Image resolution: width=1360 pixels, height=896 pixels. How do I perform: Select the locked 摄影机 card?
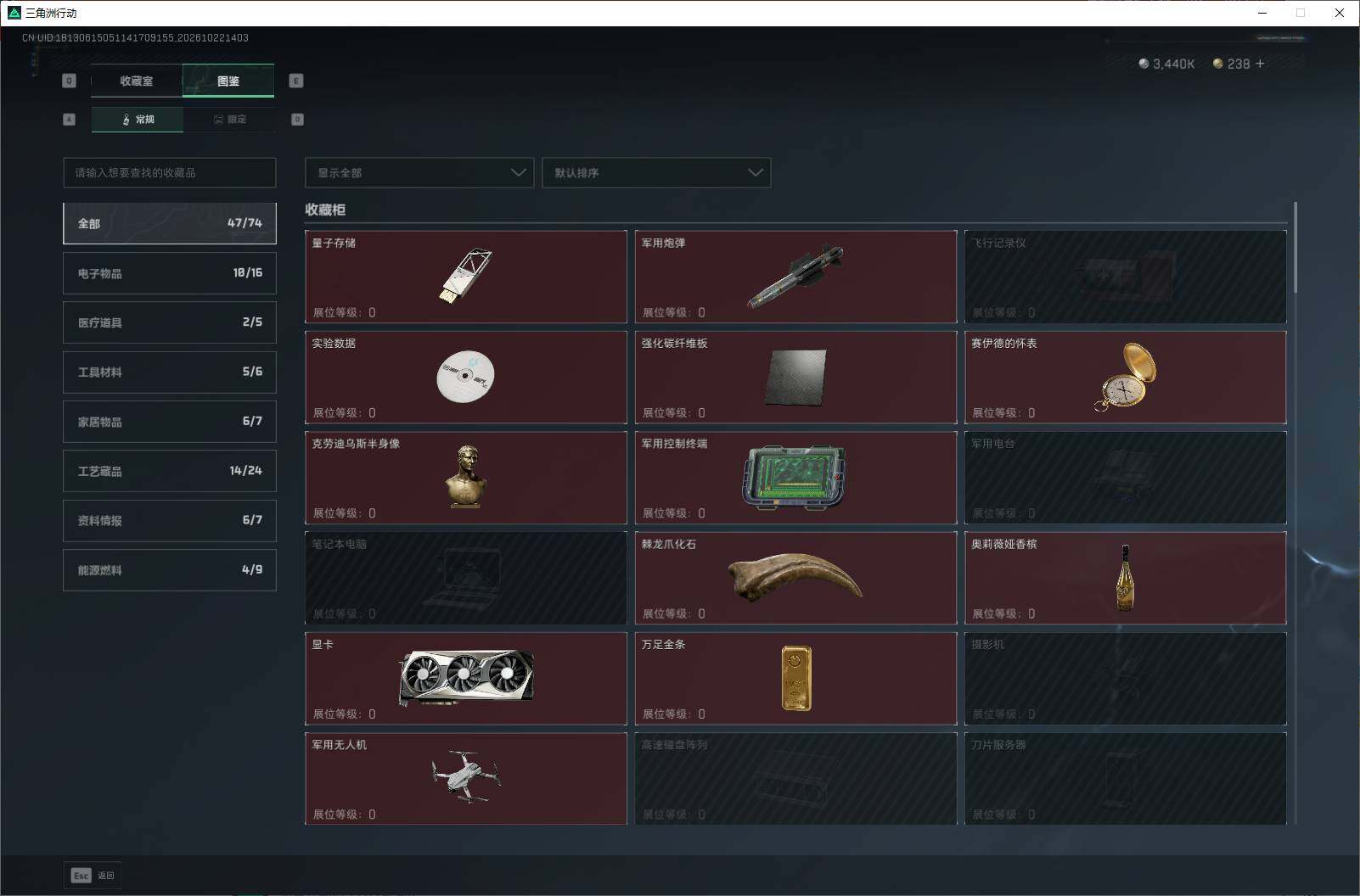pyautogui.click(x=1126, y=678)
